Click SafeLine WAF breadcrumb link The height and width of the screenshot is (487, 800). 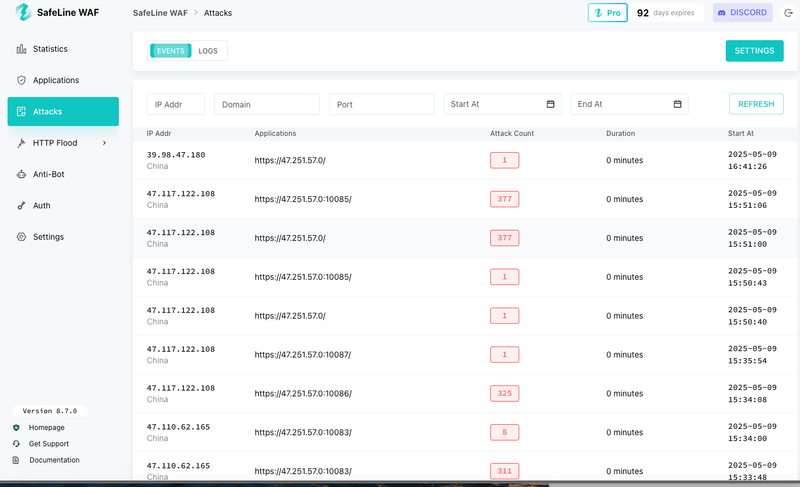click(x=160, y=13)
